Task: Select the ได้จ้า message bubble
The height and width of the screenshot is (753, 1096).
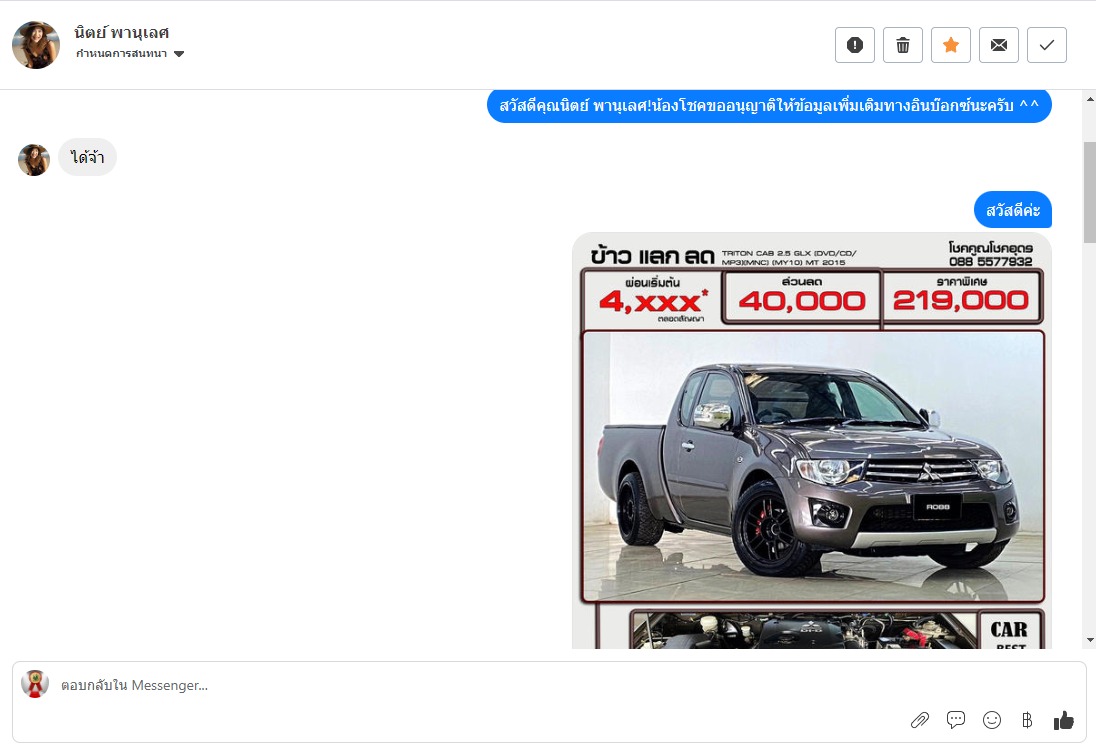Action: 87,157
